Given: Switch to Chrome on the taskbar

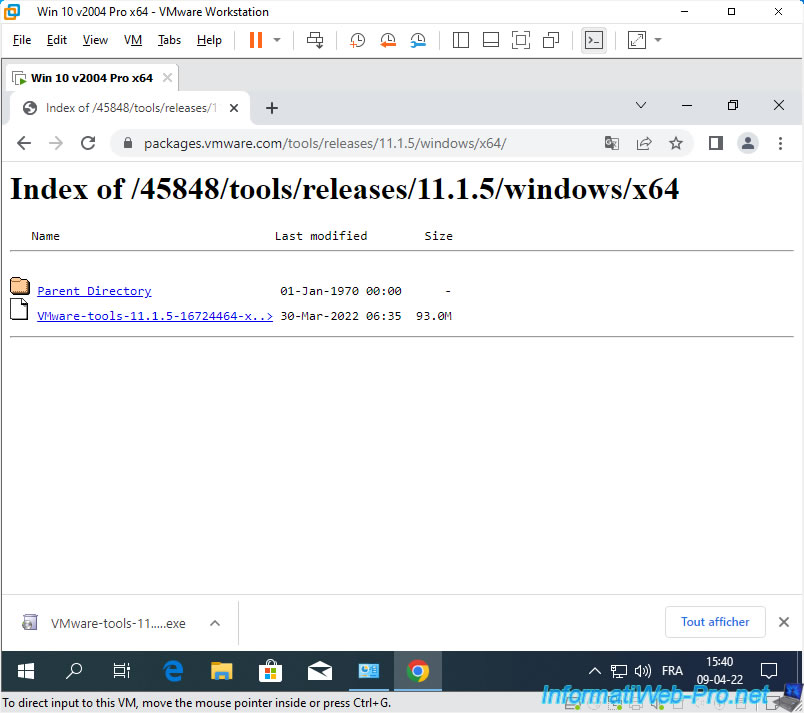Looking at the screenshot, I should (x=417, y=670).
